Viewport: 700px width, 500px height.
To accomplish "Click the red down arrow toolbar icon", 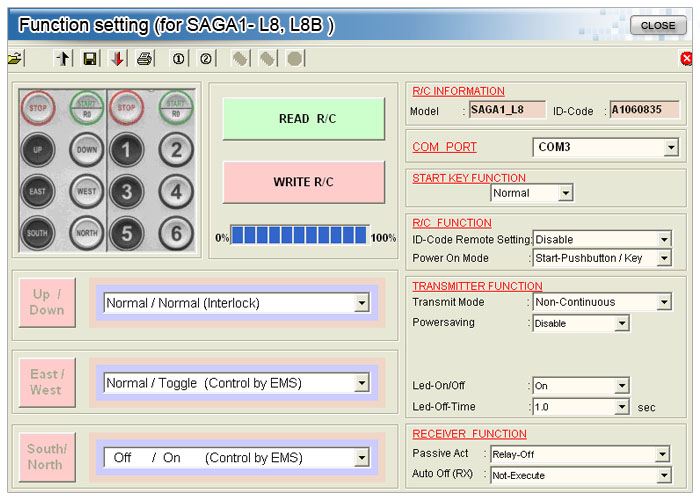I will 117,59.
